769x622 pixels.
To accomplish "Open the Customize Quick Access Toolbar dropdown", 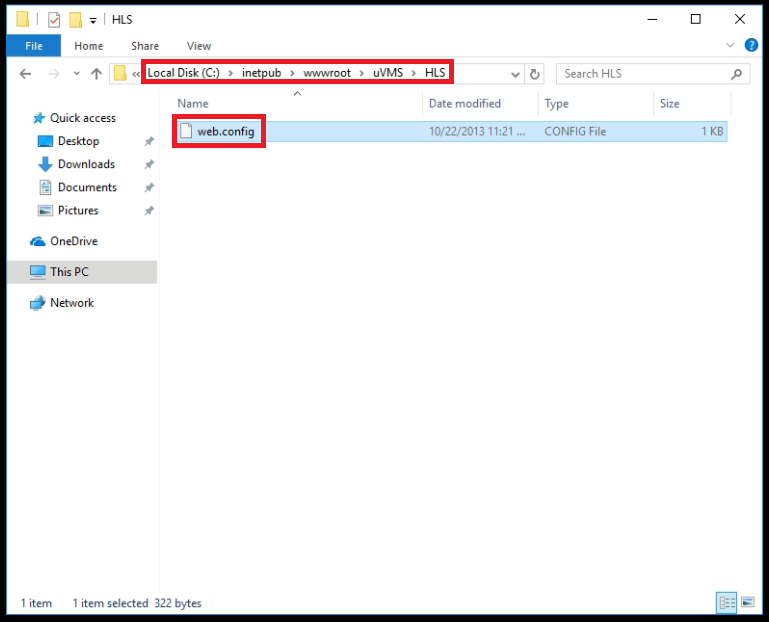I will pos(93,21).
